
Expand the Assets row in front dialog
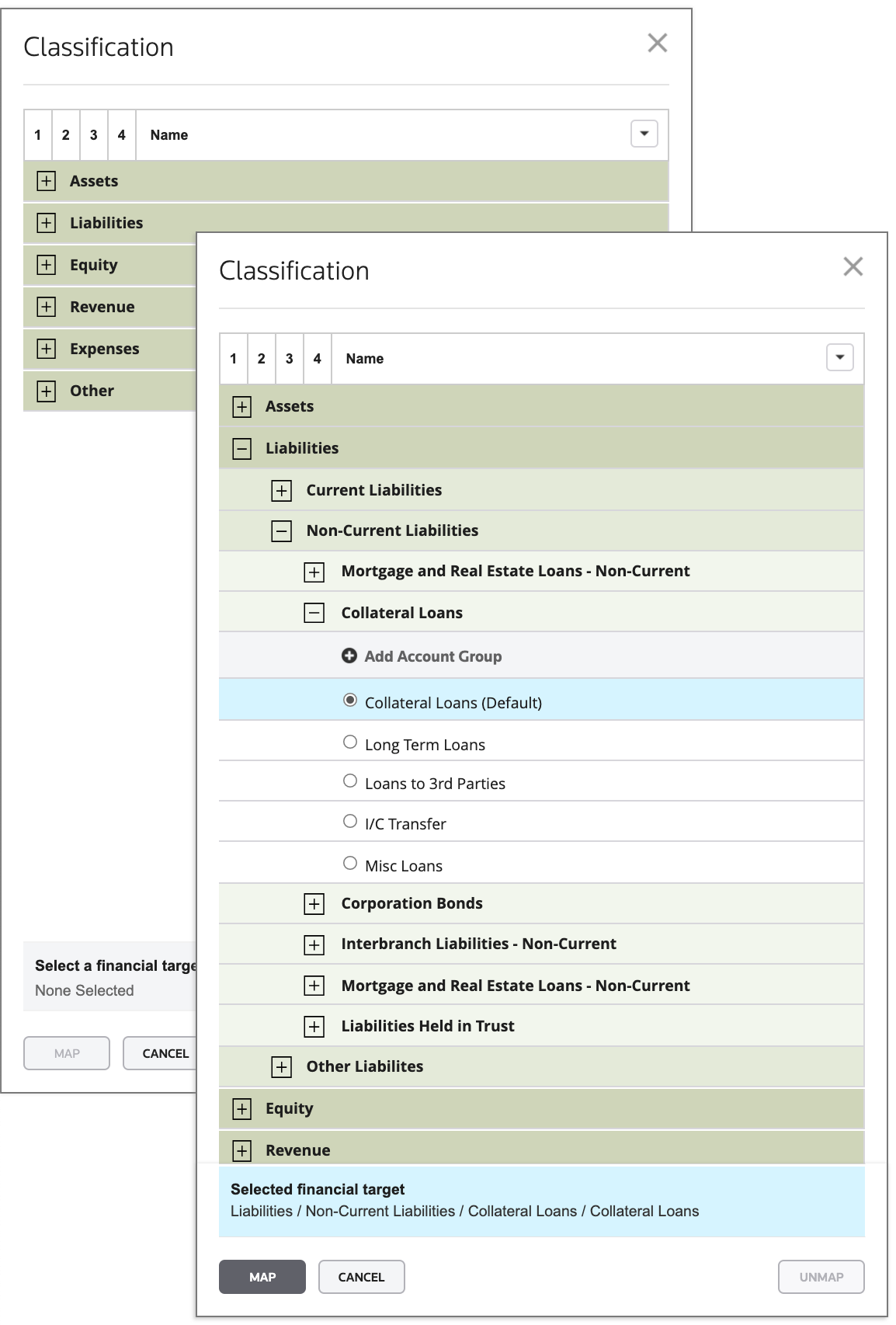[242, 406]
